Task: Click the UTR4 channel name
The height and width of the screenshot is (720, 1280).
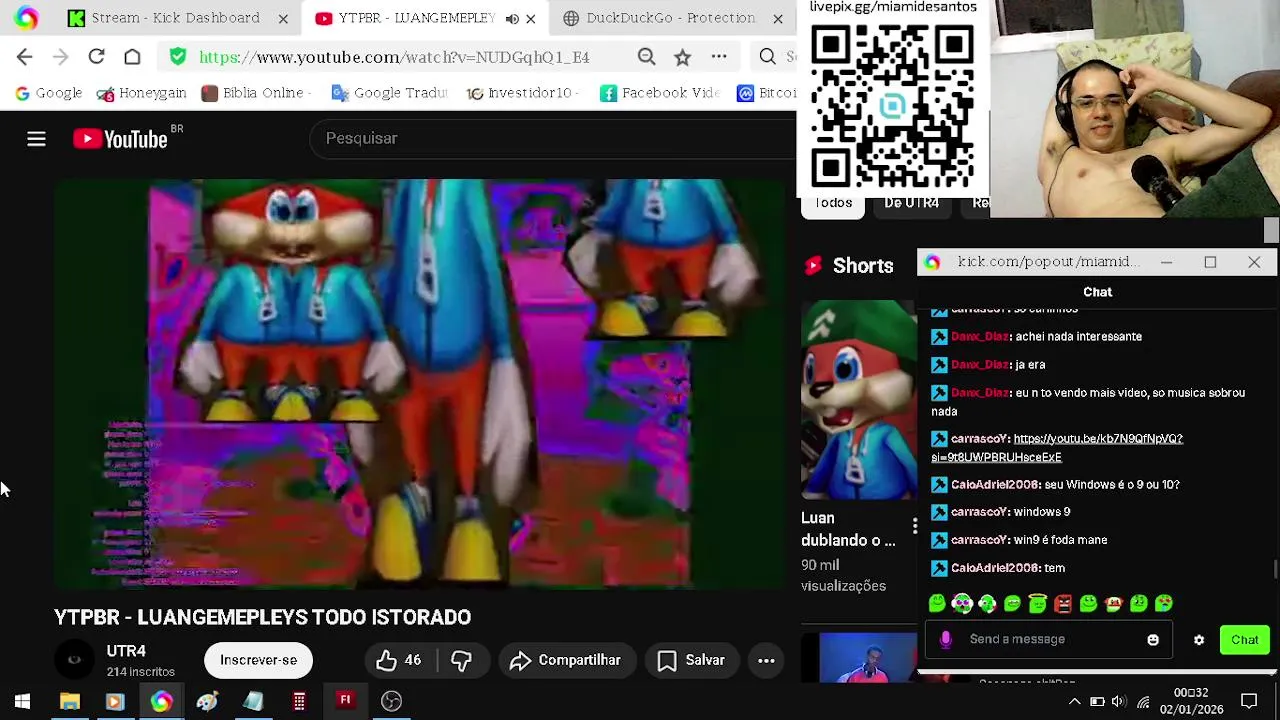Action: (126, 651)
